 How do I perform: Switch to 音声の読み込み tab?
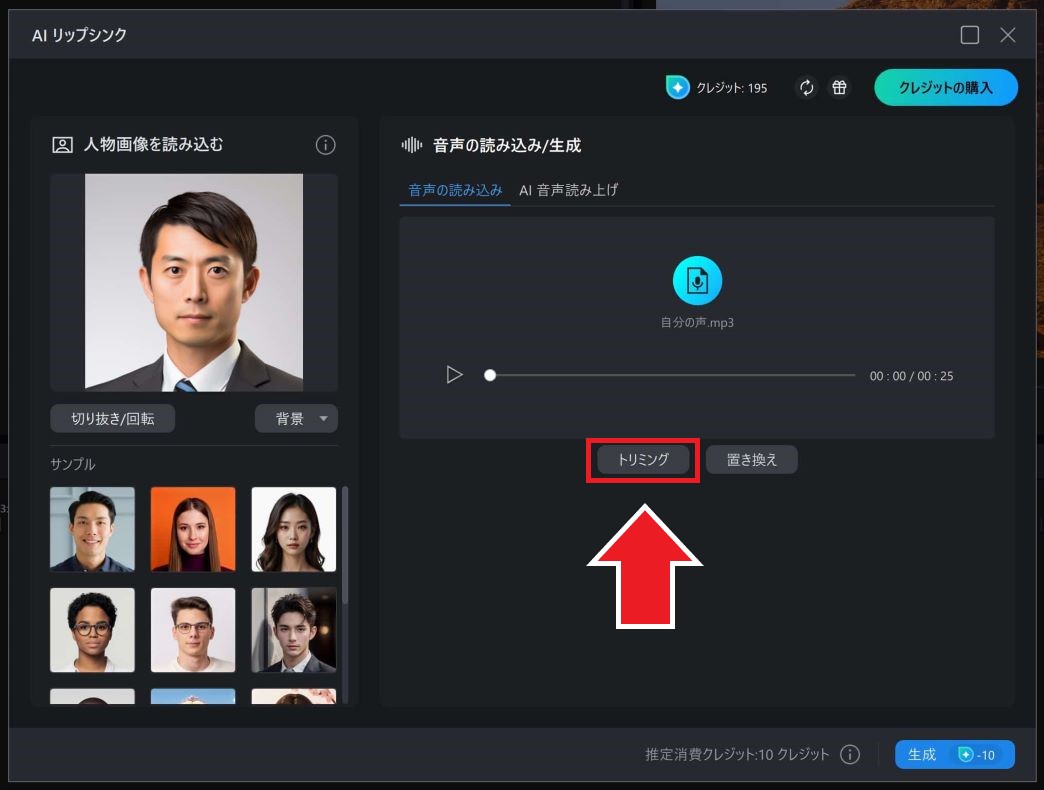click(x=455, y=190)
